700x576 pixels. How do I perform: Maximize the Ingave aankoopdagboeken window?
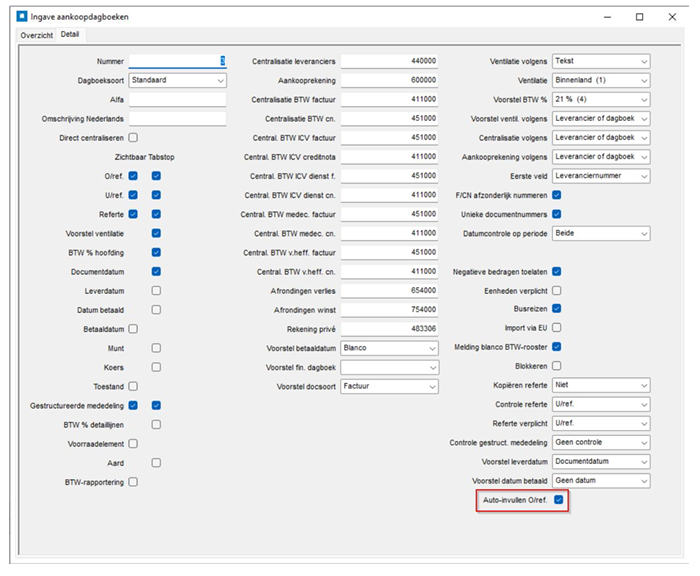(639, 17)
